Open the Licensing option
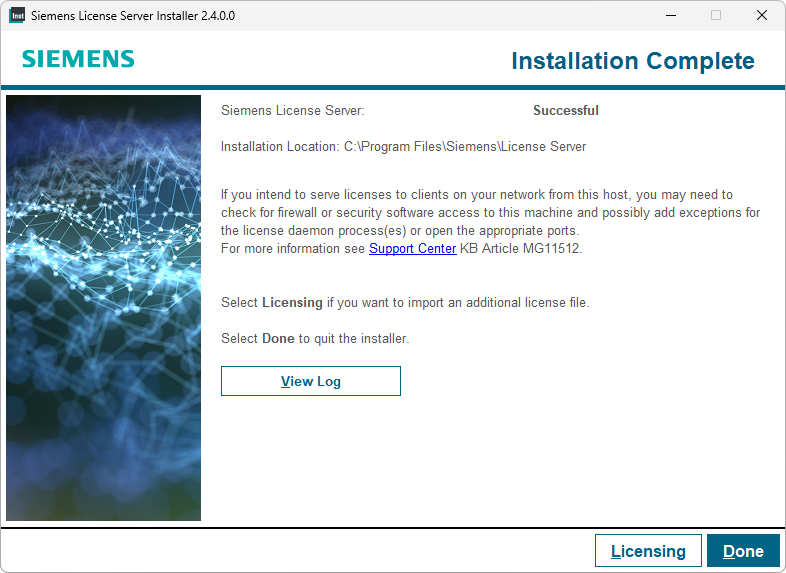786x573 pixels. click(648, 551)
